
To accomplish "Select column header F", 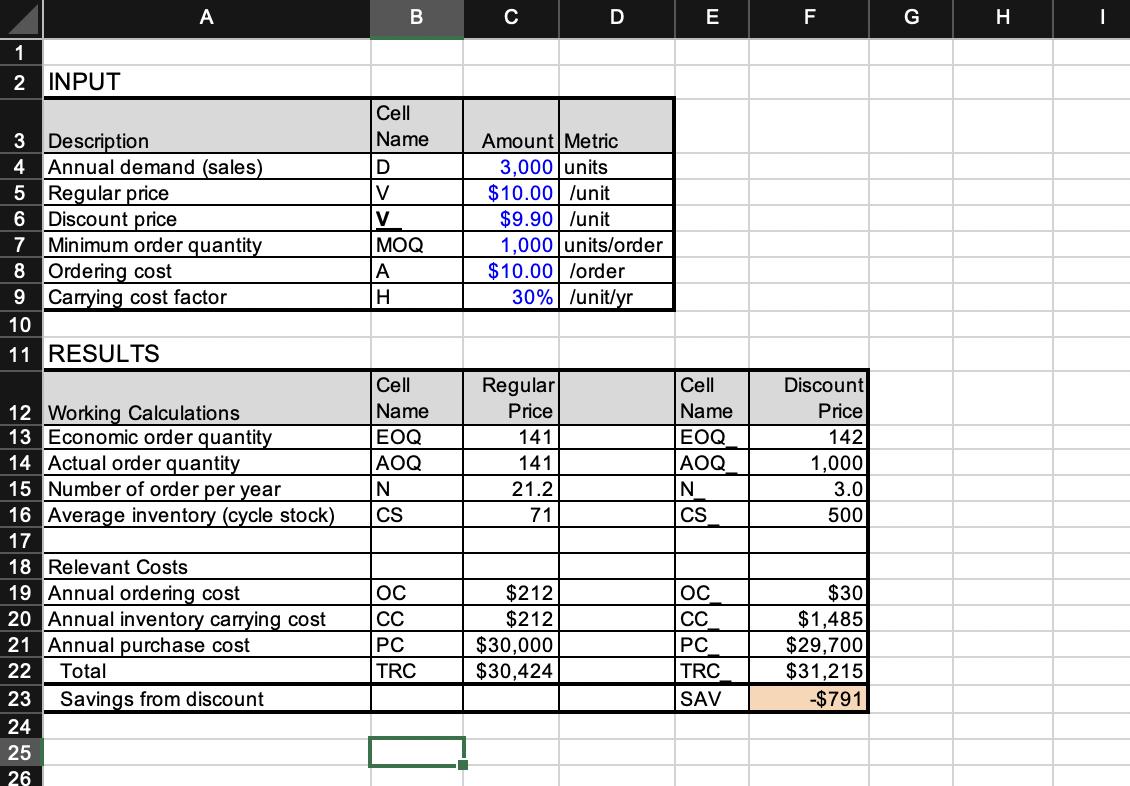I will pyautogui.click(x=808, y=18).
